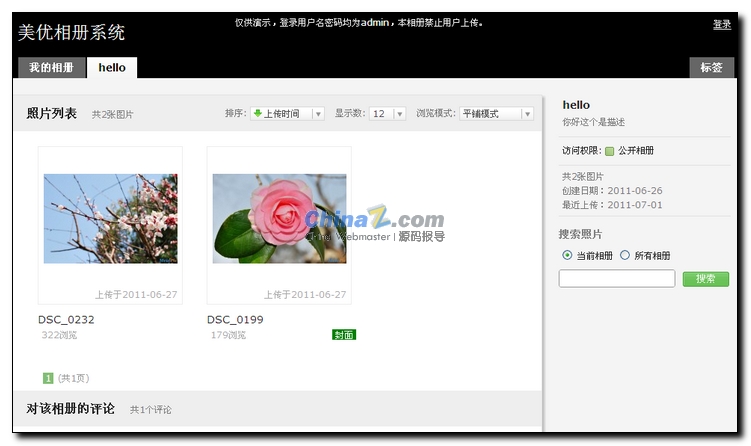Click the (共1页) page total text
The width and height of the screenshot is (751, 446).
(73, 378)
